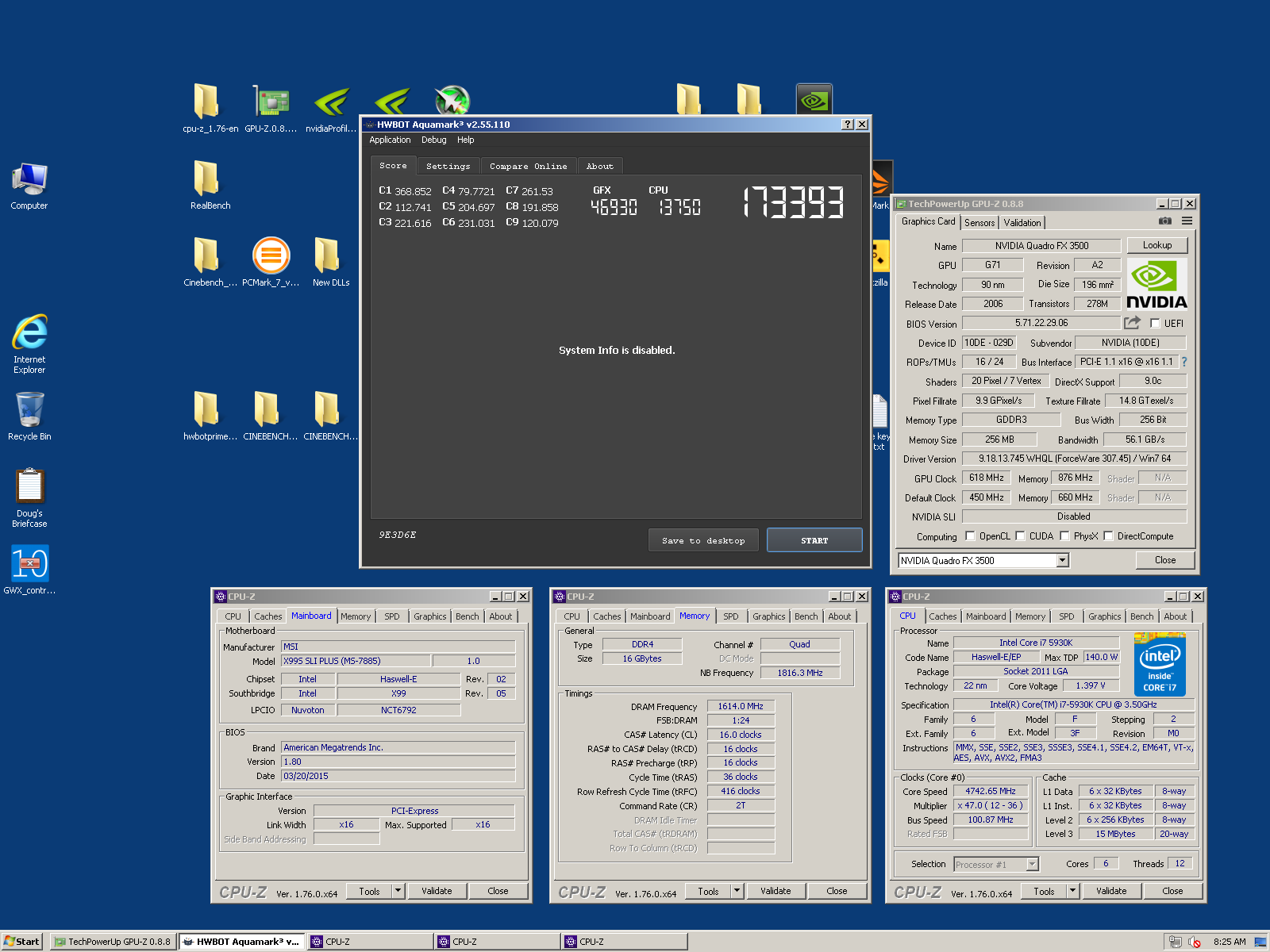Click the NVIDIA logo in GPU-Z
1270x952 pixels.
[1156, 284]
